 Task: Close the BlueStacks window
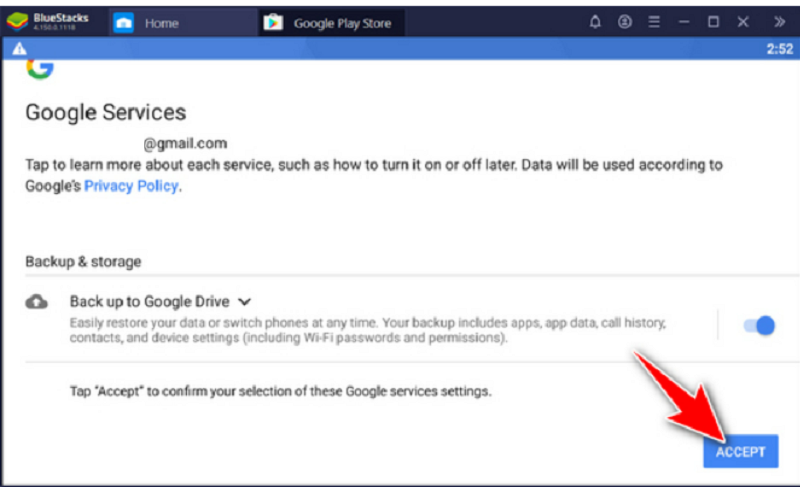743,22
